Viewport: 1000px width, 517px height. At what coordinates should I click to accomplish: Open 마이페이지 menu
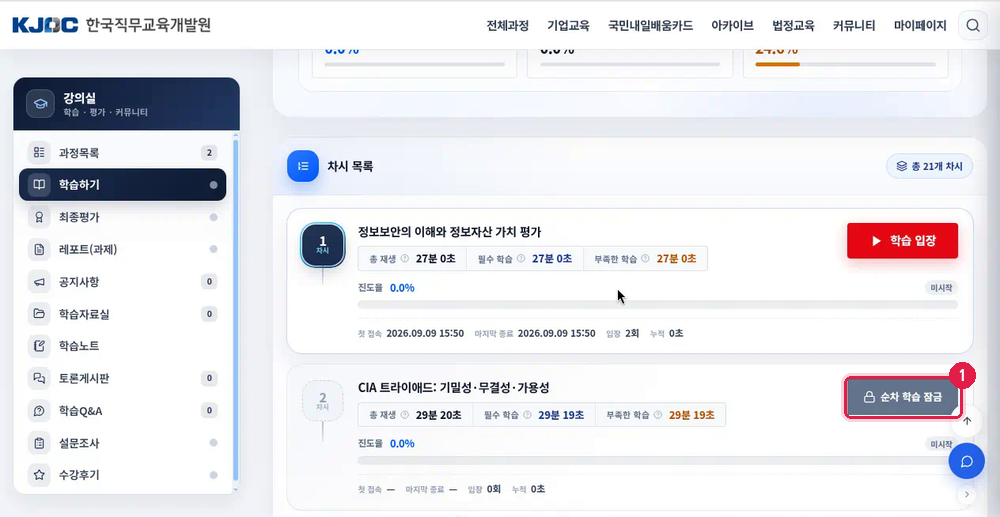tap(920, 26)
